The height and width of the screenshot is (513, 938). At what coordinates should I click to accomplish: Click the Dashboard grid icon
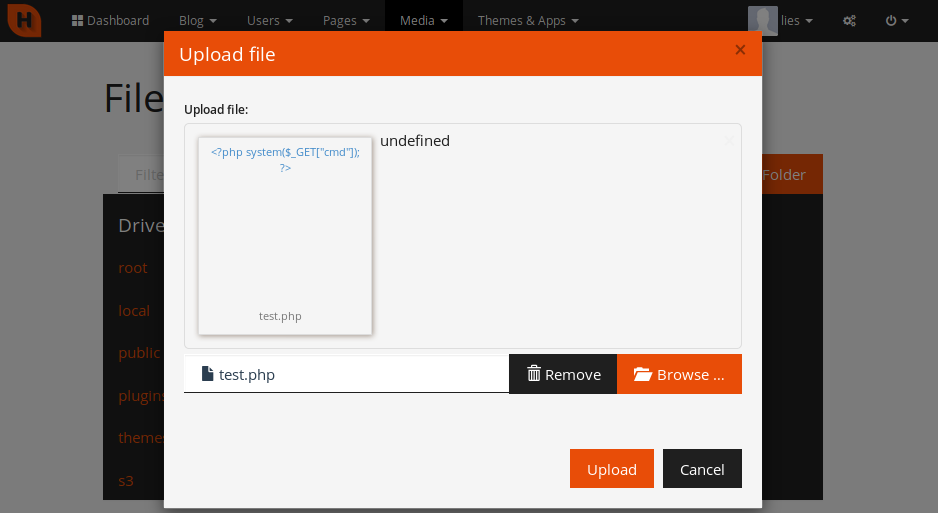coord(77,20)
